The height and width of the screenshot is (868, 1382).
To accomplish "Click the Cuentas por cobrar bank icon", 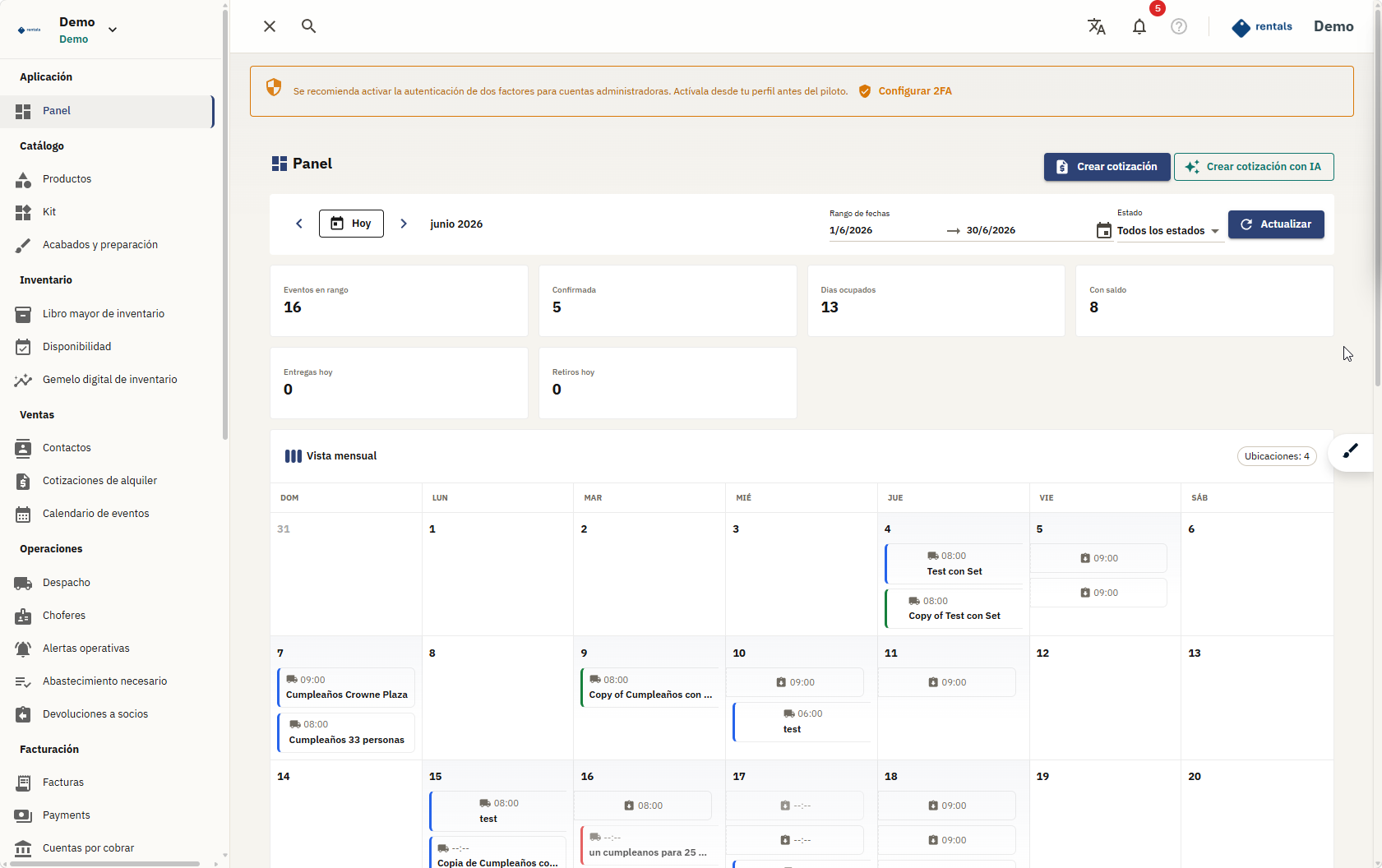I will click(23, 848).
